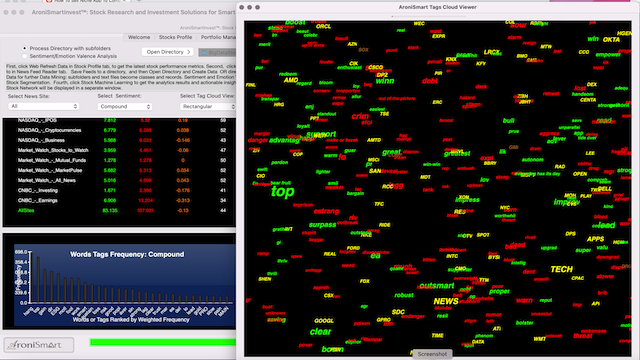Open the Tag Cloud View Rectangular dropdown
The height and width of the screenshot is (360, 640).
(208, 106)
